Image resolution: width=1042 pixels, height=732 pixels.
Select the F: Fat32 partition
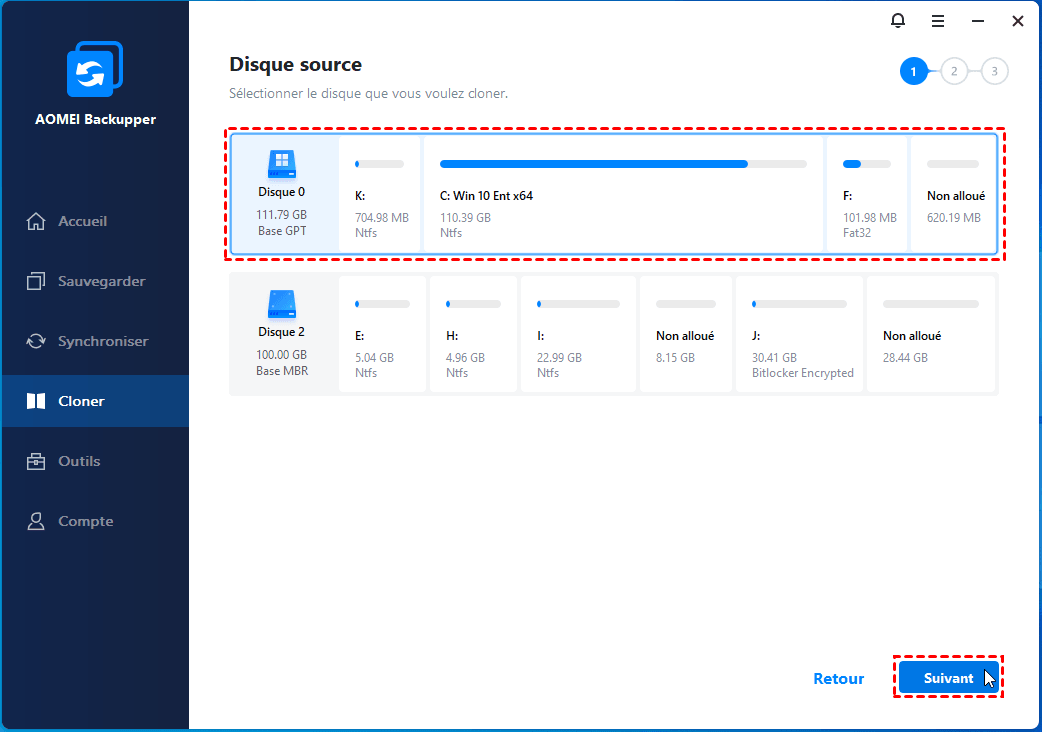[867, 194]
